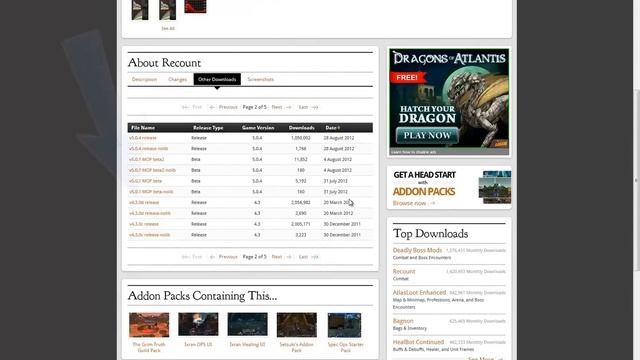This screenshot has width=640, height=360.
Task: Open Setsuki's Addon Pack thumbnail
Action: pos(297,325)
